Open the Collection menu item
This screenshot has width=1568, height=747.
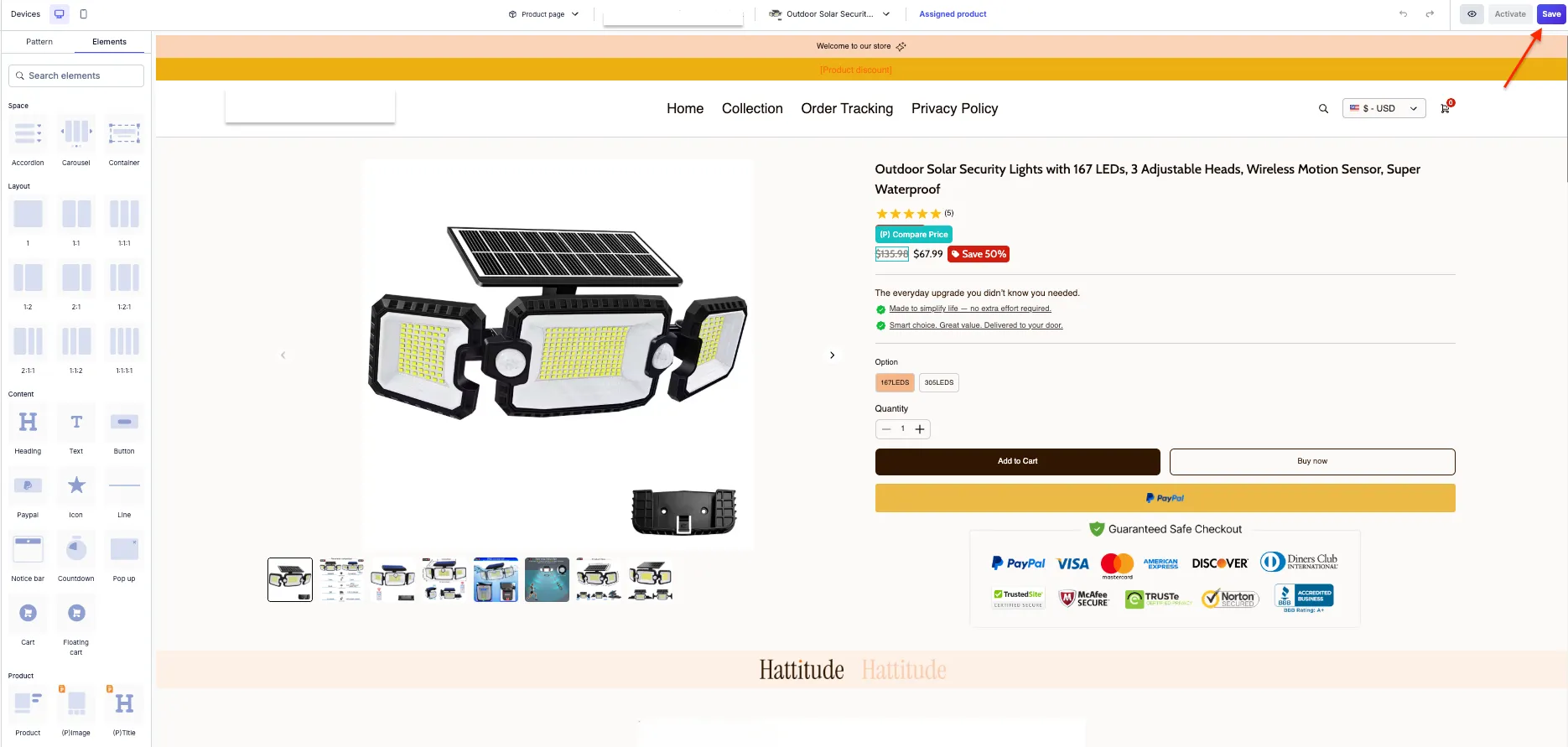752,108
